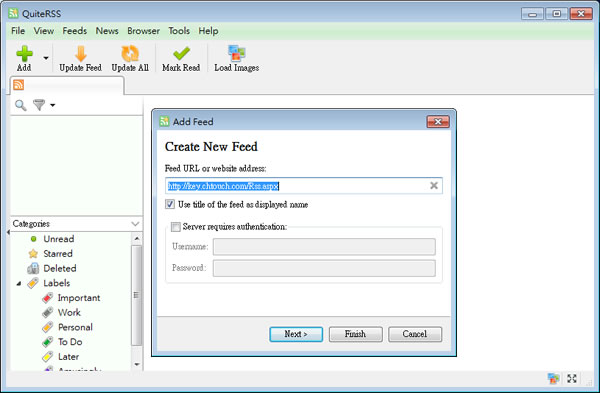
Task: Click the Deleted trash icon
Action: coord(33,268)
